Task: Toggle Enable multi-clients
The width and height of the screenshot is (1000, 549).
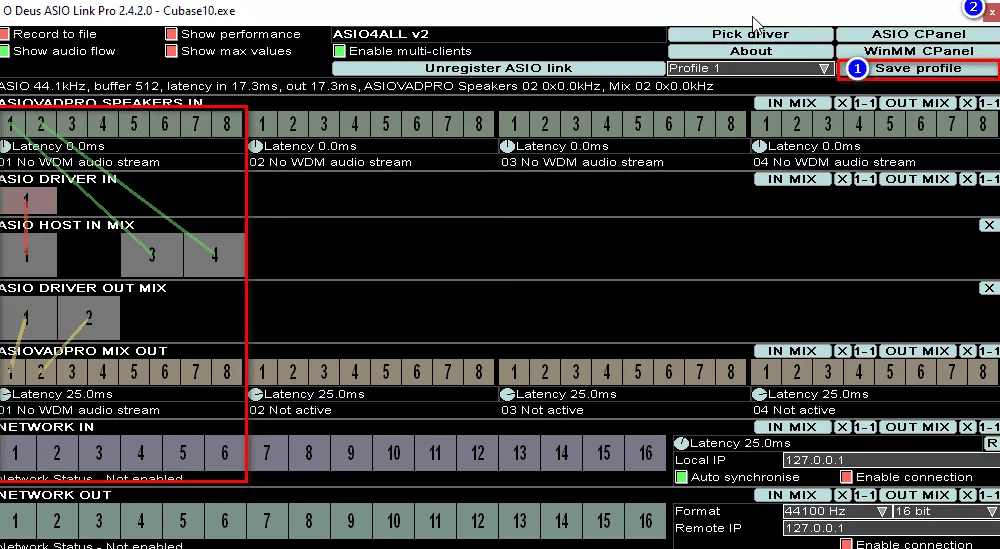Action: point(339,51)
